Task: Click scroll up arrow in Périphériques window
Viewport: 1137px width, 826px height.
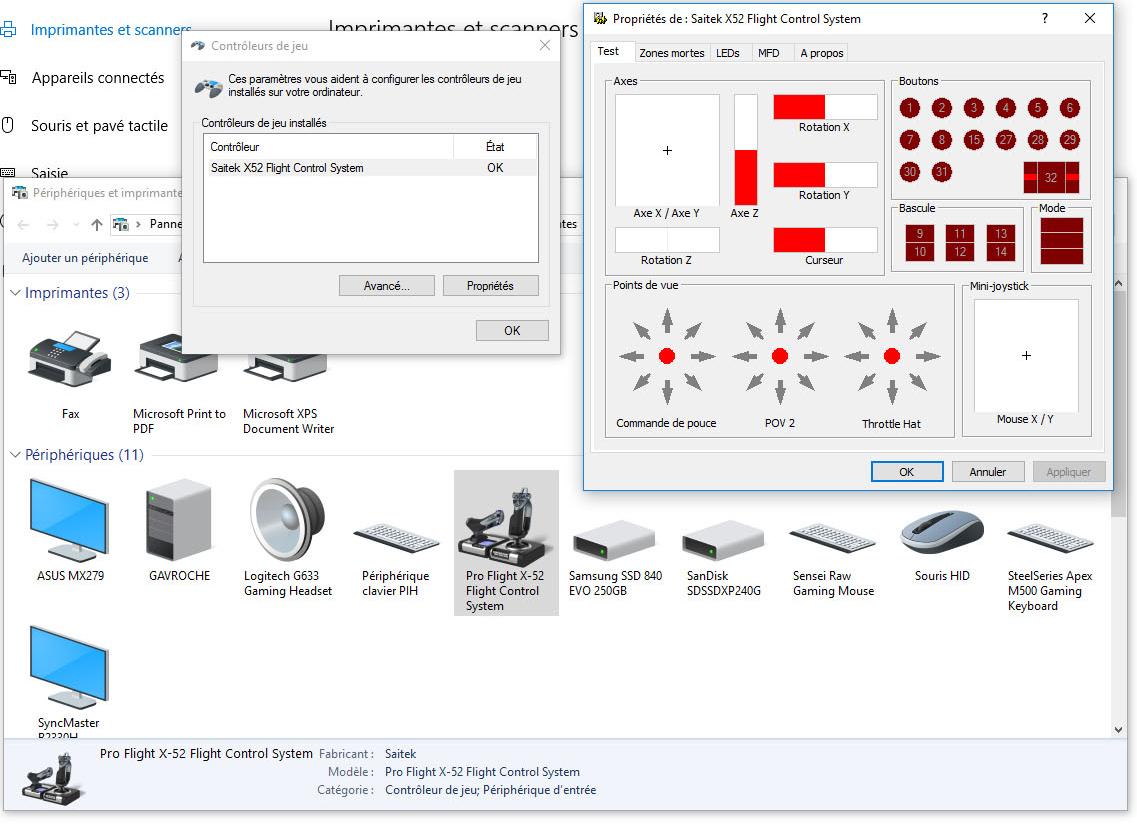Action: click(x=1118, y=284)
